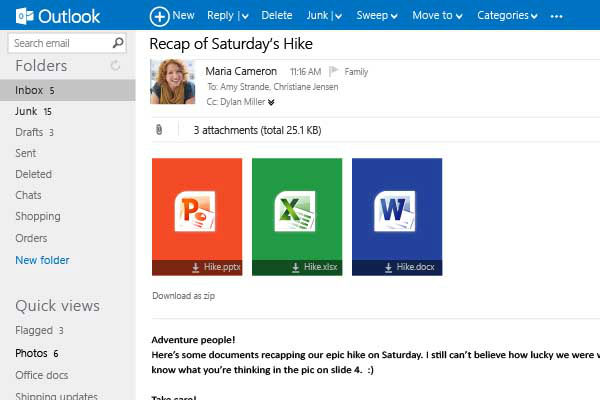This screenshot has width=600, height=400.
Task: Select the Inbox folder
Action: coord(29,90)
